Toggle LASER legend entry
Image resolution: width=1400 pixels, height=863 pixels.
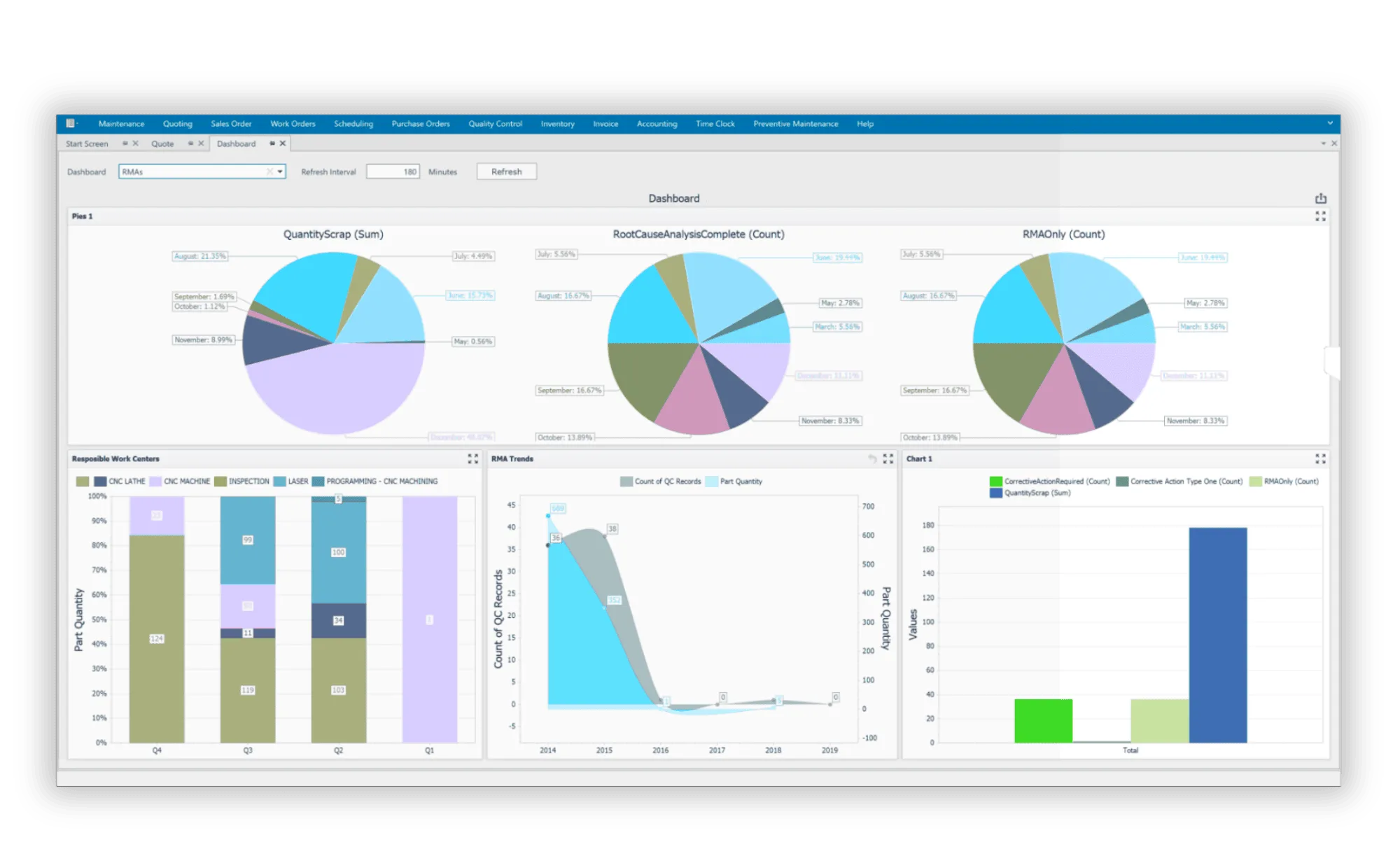[290, 482]
